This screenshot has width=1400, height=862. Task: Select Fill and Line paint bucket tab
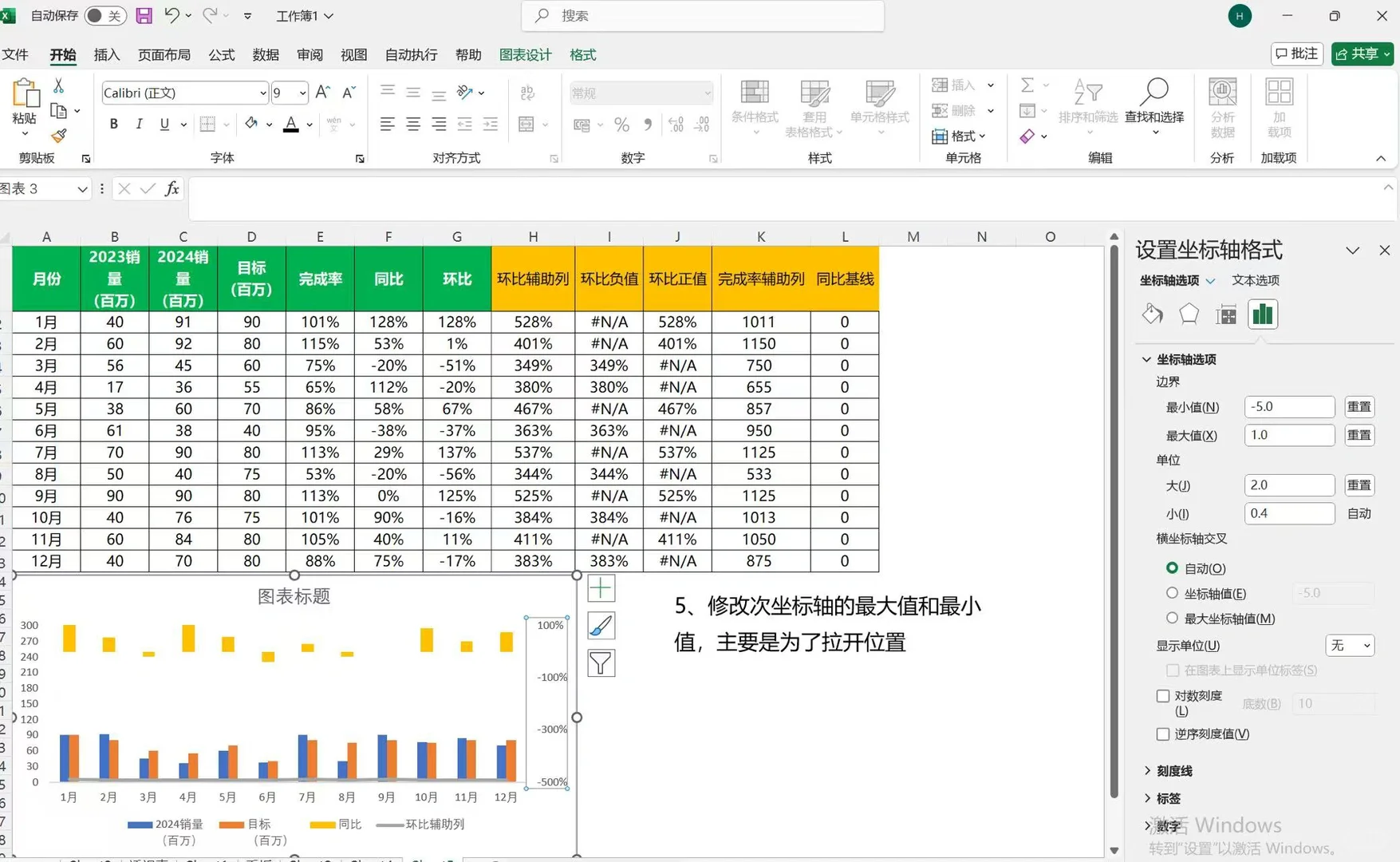point(1152,314)
